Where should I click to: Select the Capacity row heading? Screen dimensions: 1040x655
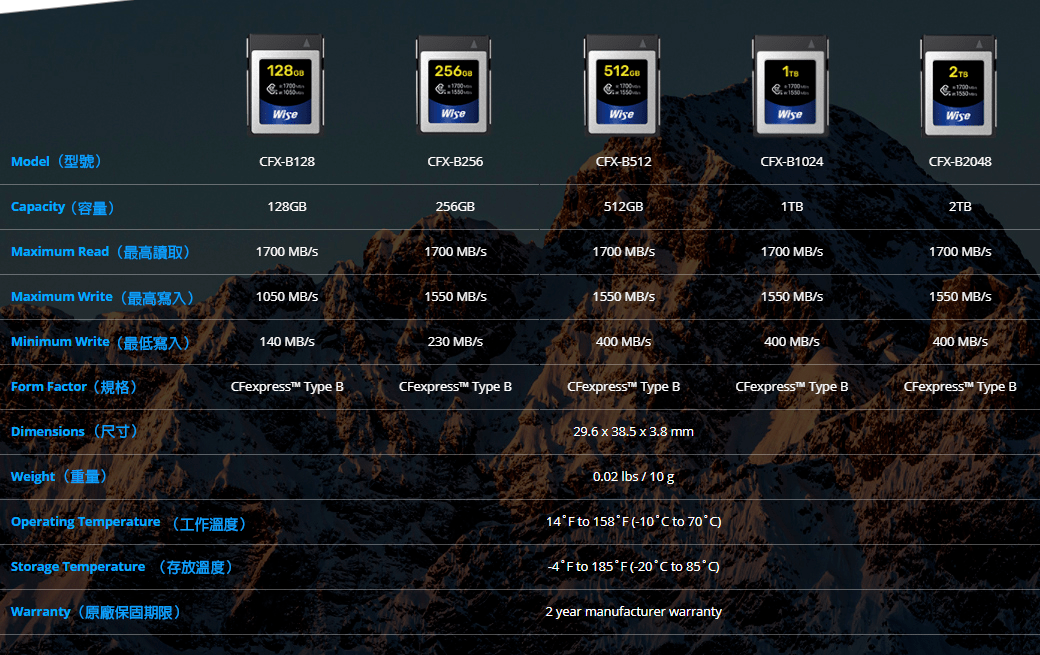coord(63,207)
